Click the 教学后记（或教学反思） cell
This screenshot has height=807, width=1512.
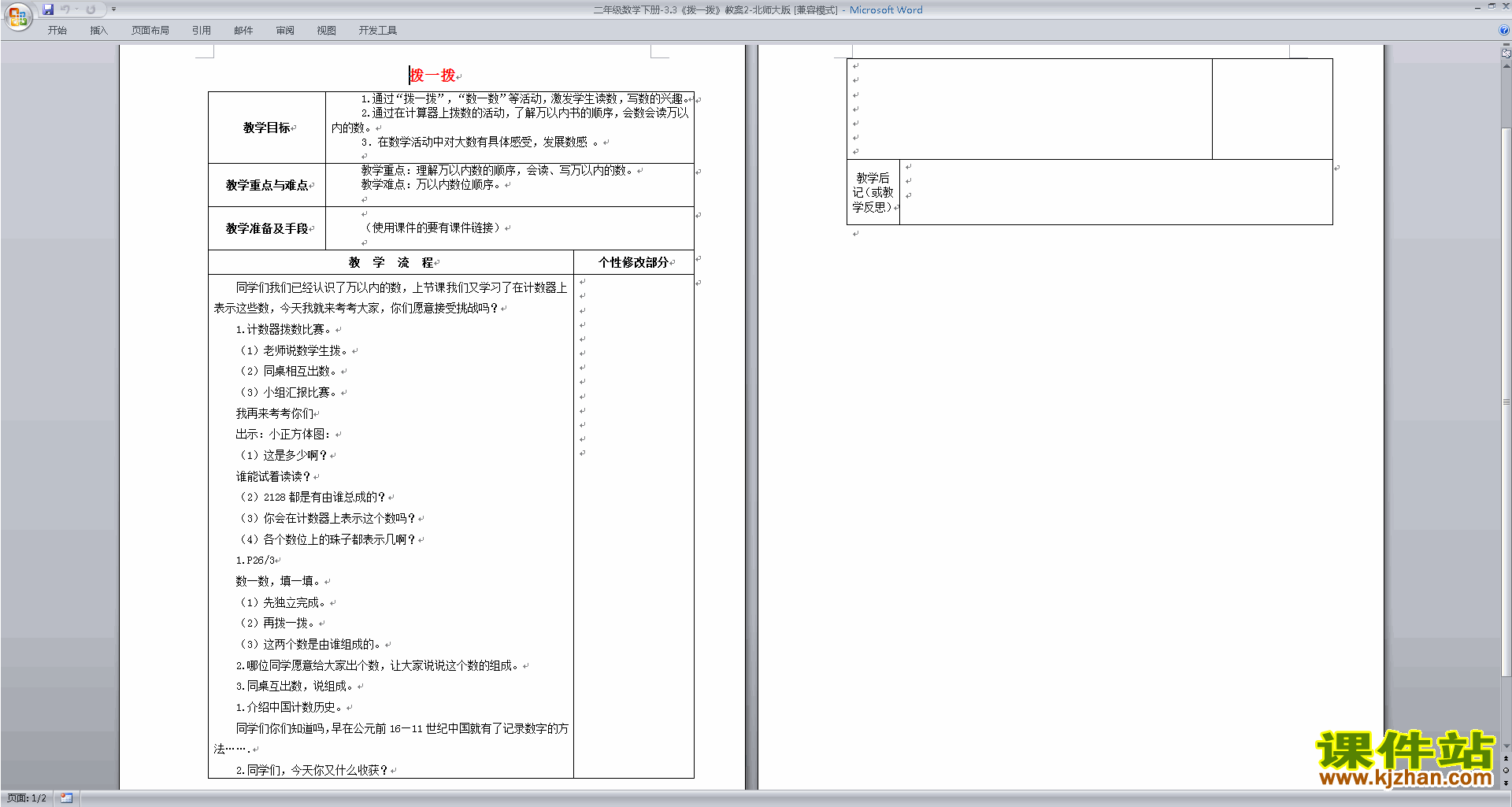pyautogui.click(x=873, y=193)
